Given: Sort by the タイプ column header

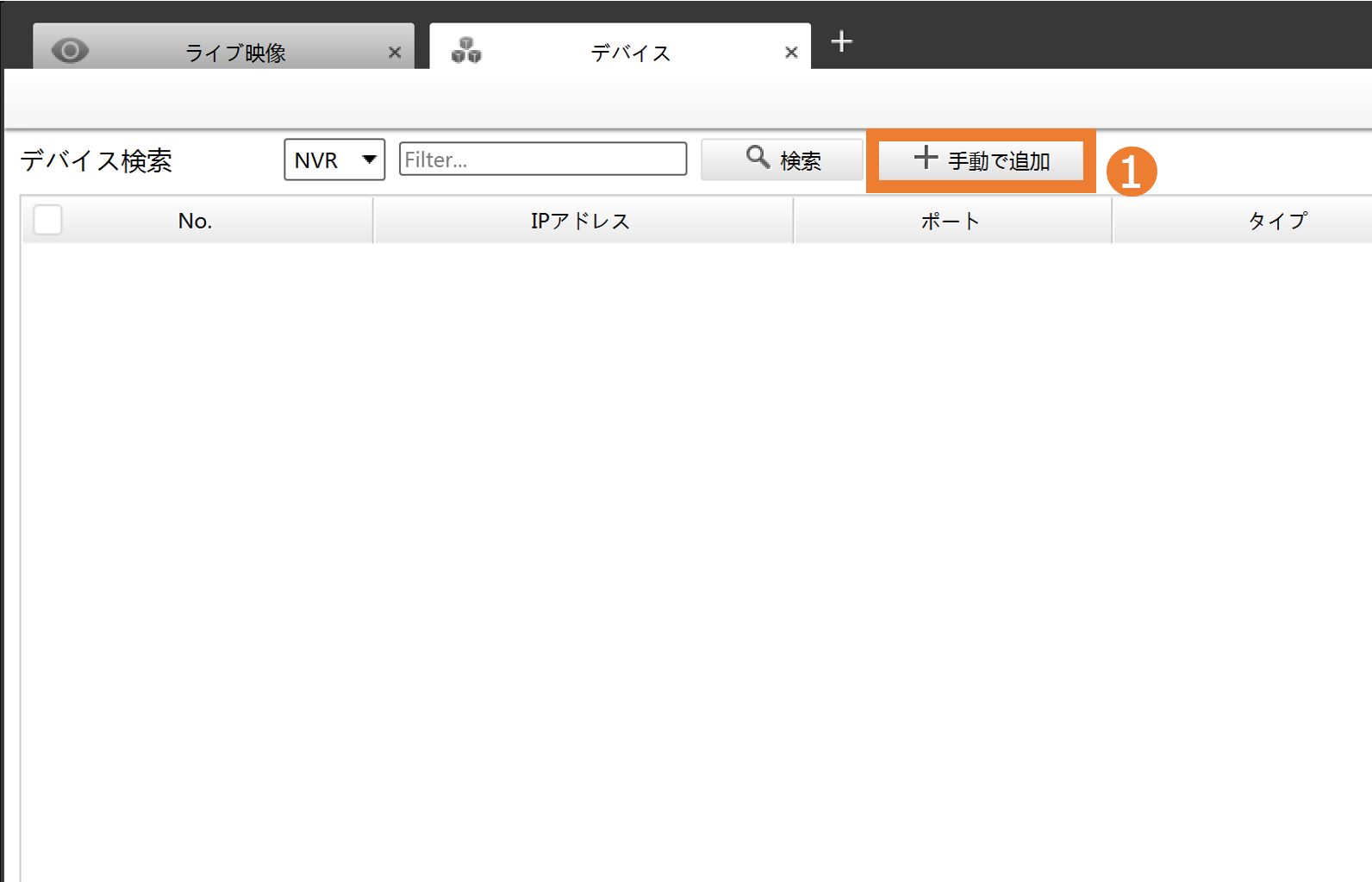Looking at the screenshot, I should coord(1243,221).
